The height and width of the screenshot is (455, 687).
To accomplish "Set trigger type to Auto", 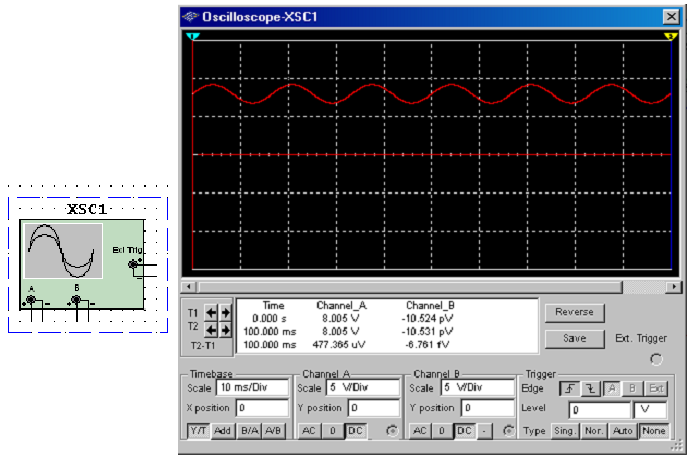I will pyautogui.click(x=625, y=430).
